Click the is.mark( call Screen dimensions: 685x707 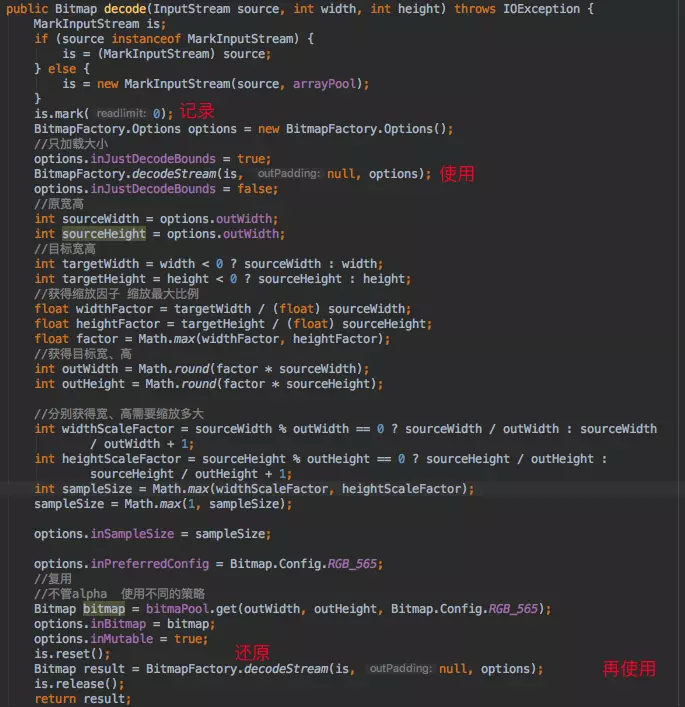62,114
